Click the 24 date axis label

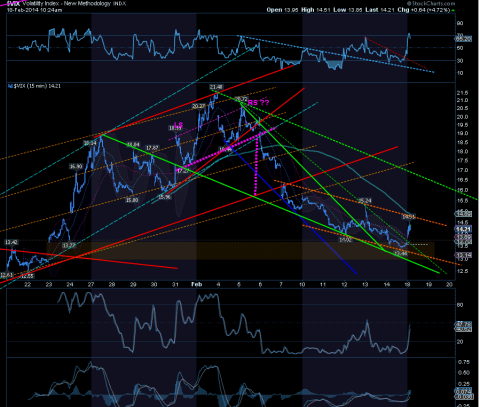pyautogui.click(x=70, y=285)
